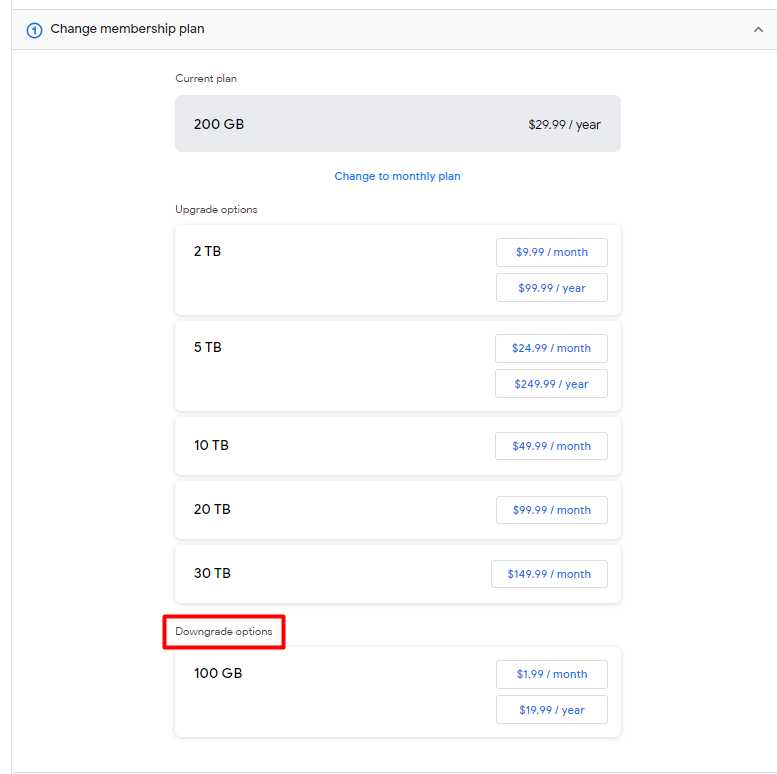Choose 5 TB at $24.99 / month
The height and width of the screenshot is (774, 777).
click(551, 348)
